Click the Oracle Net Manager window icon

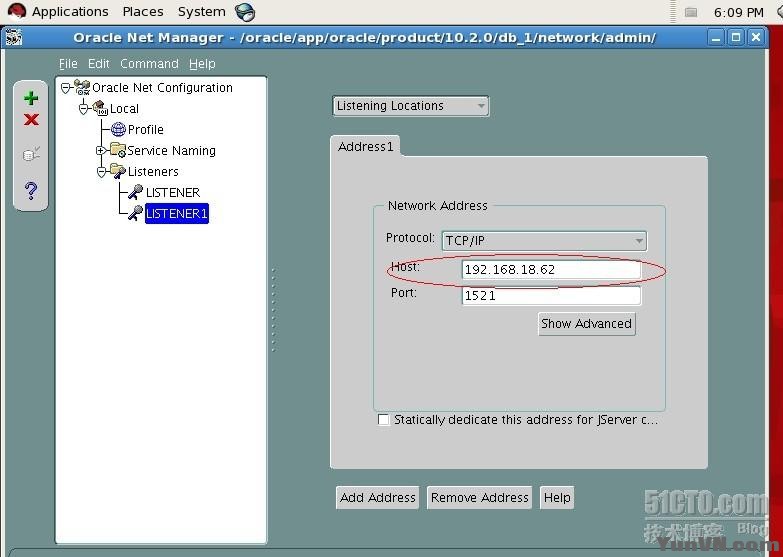point(14,37)
